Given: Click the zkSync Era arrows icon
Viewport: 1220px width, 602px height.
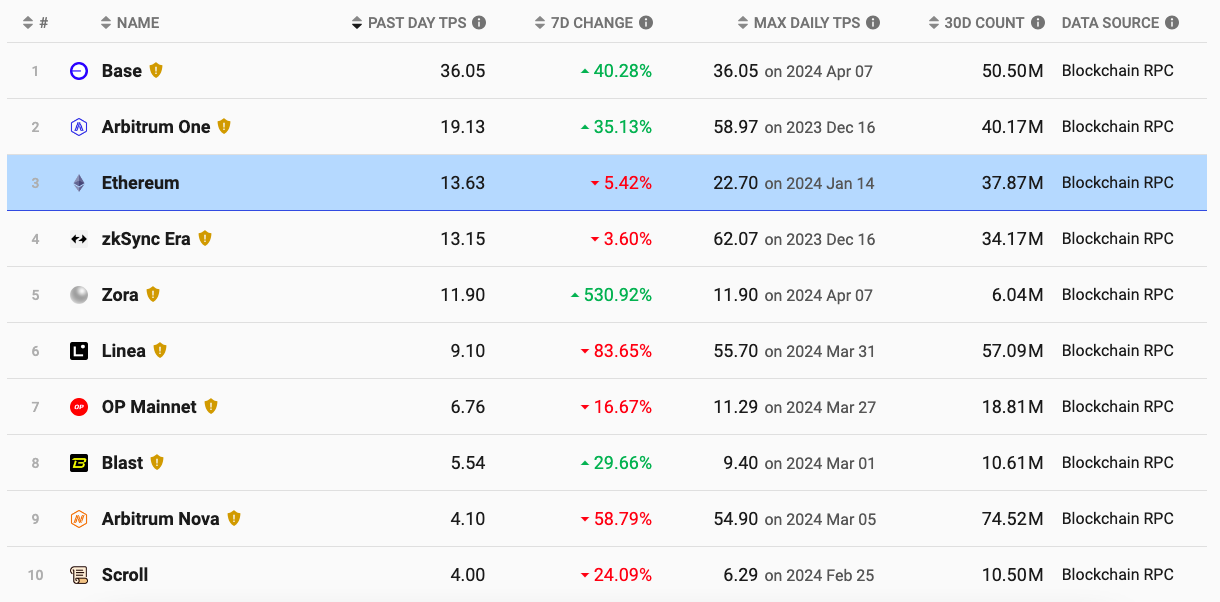Looking at the screenshot, I should 79,239.
